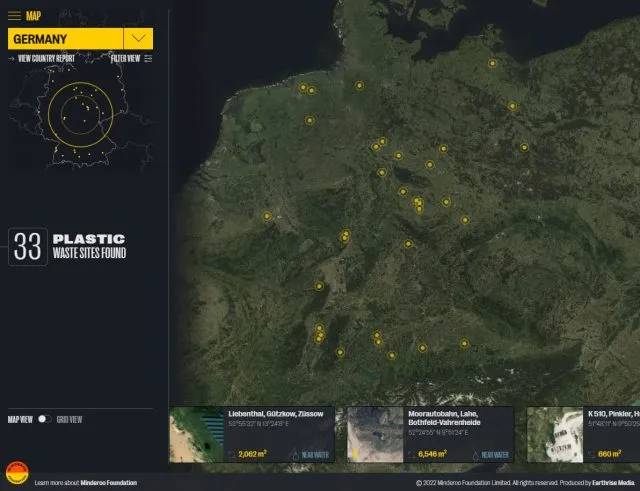Click the Filter View label

coord(125,59)
